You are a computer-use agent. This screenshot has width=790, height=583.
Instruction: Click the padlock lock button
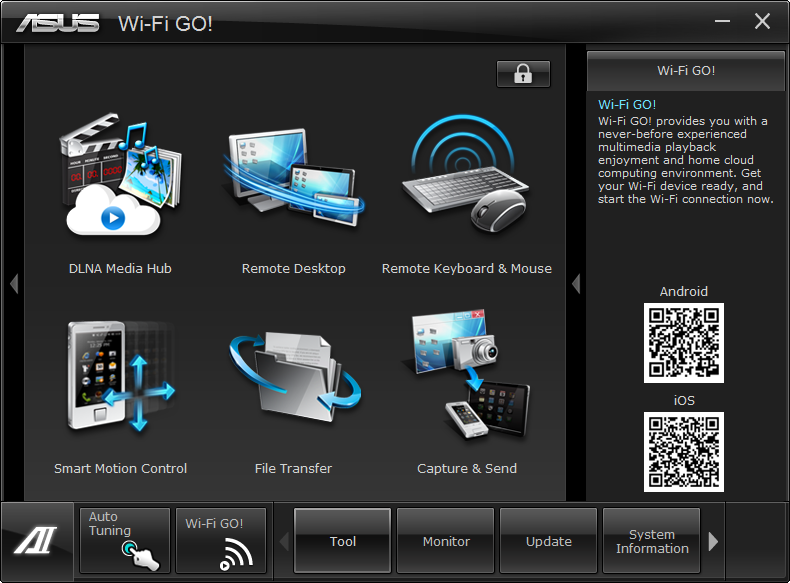point(523,74)
